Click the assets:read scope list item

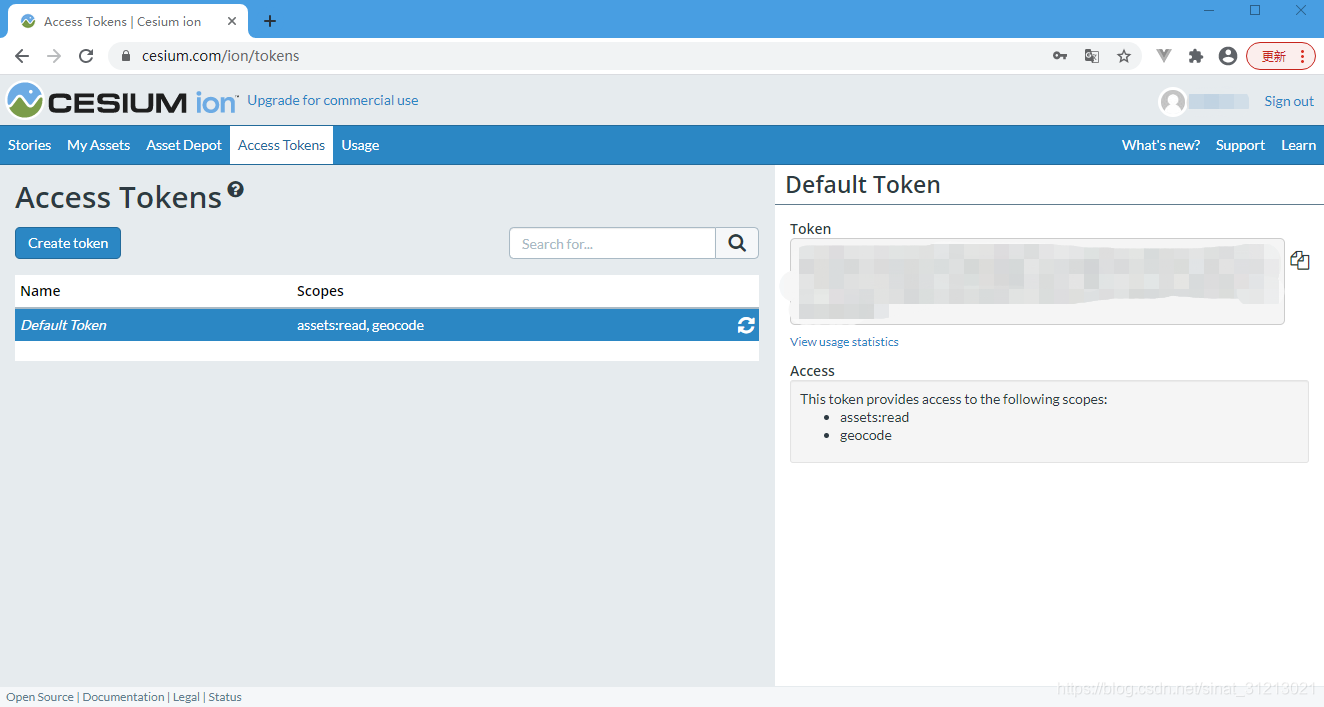coord(874,417)
